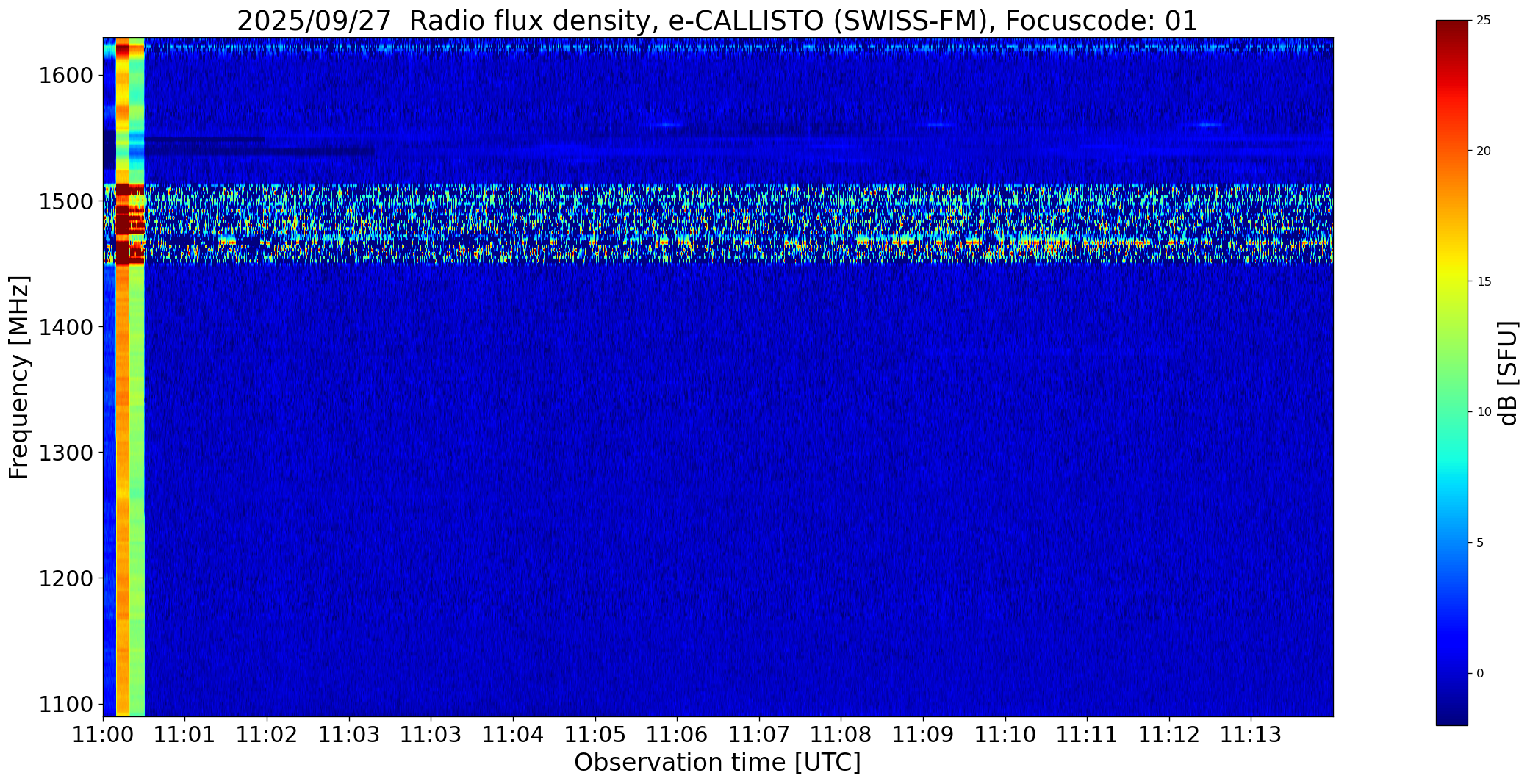Select the 1600 frequency tick label
Viewport: 1530px width, 784px height.
(67, 76)
